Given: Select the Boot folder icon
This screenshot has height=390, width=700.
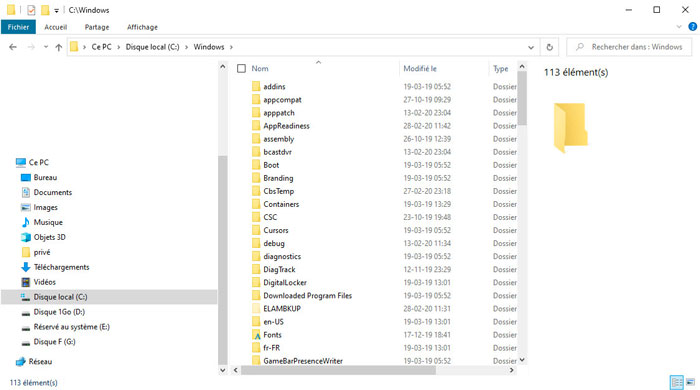Looking at the screenshot, I should (256, 165).
